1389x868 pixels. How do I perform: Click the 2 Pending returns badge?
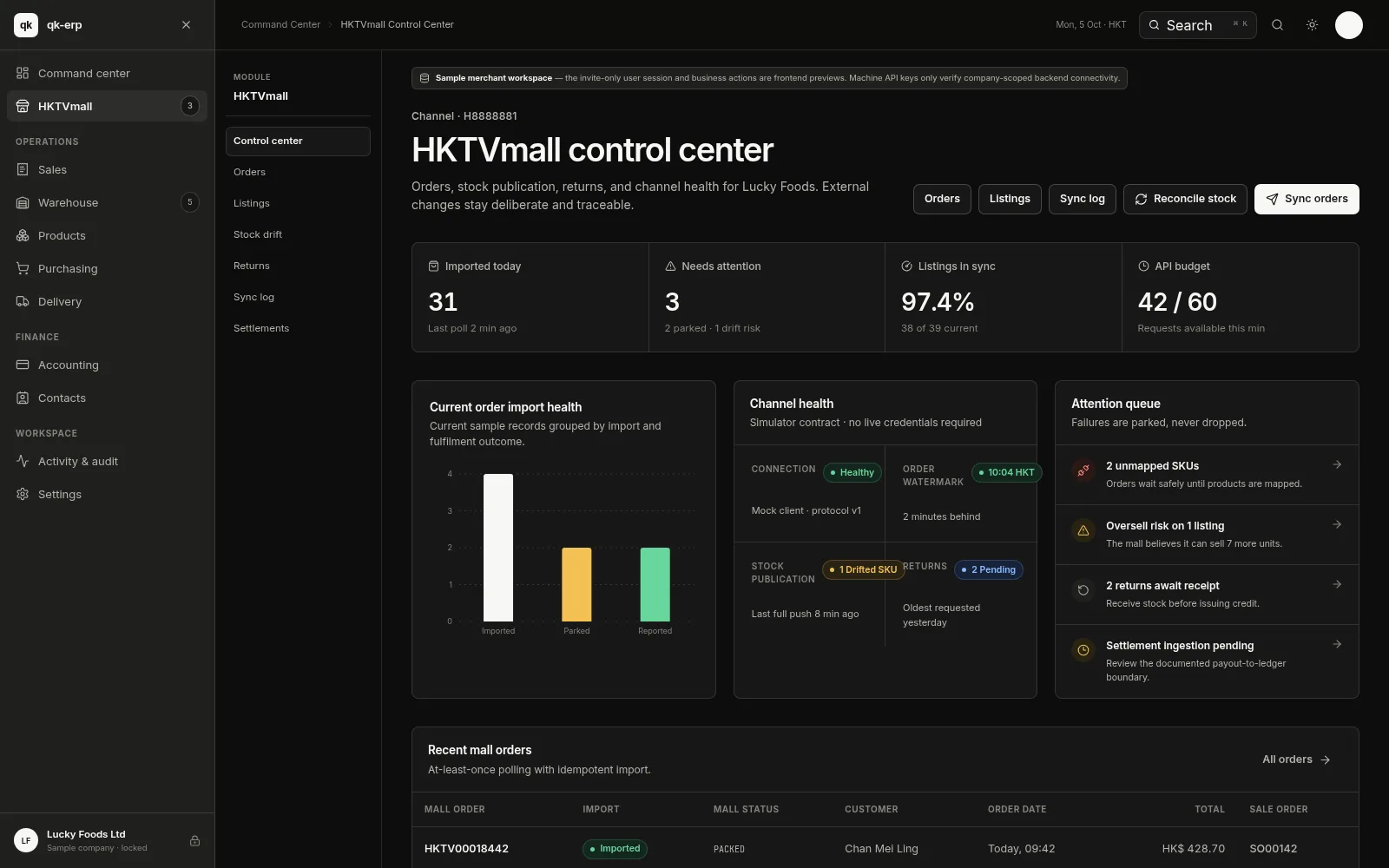click(989, 569)
